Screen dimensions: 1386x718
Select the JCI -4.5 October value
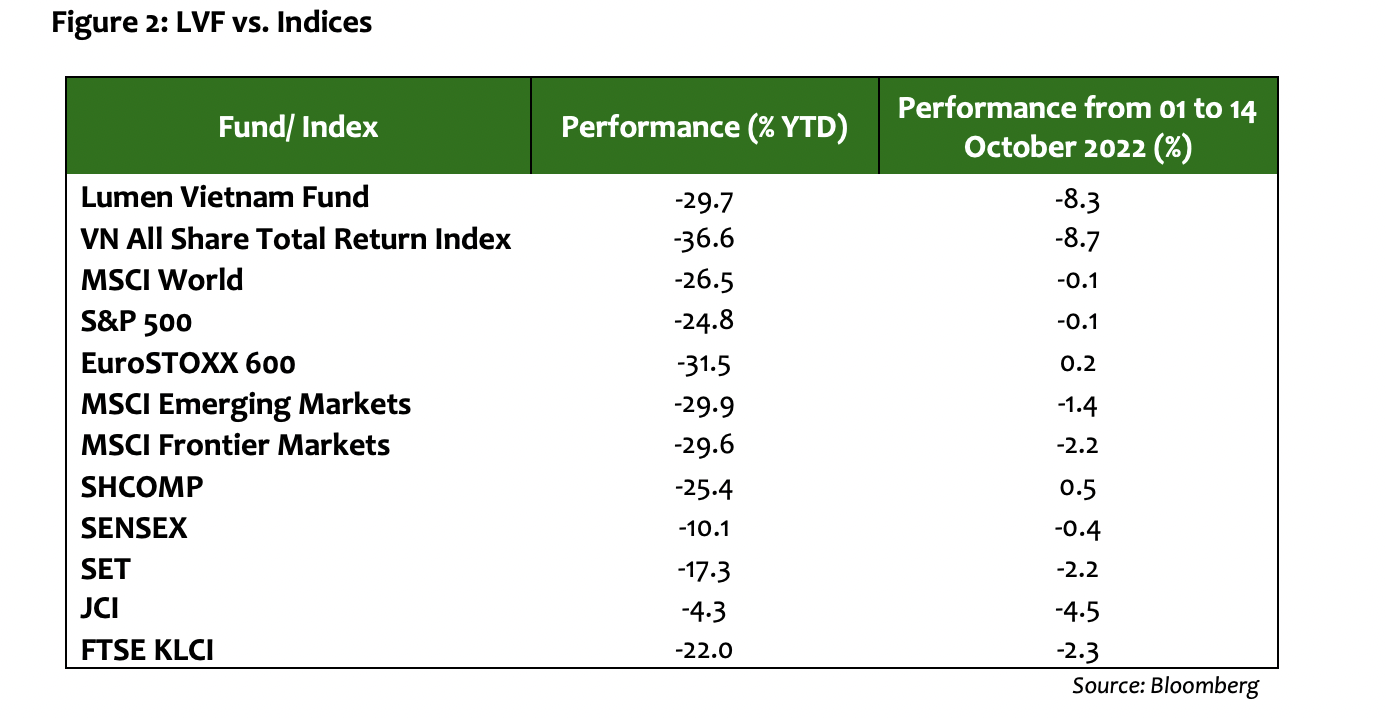pyautogui.click(x=1077, y=611)
